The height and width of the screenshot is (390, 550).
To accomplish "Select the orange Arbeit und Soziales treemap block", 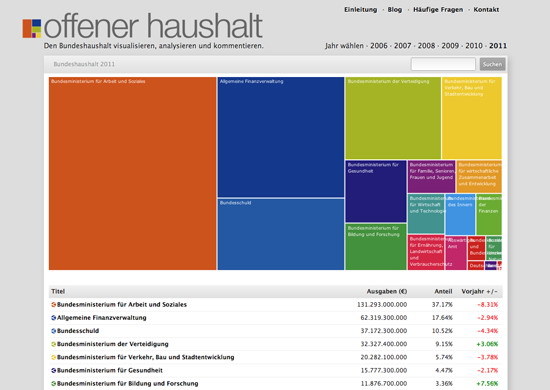I will pyautogui.click(x=133, y=174).
